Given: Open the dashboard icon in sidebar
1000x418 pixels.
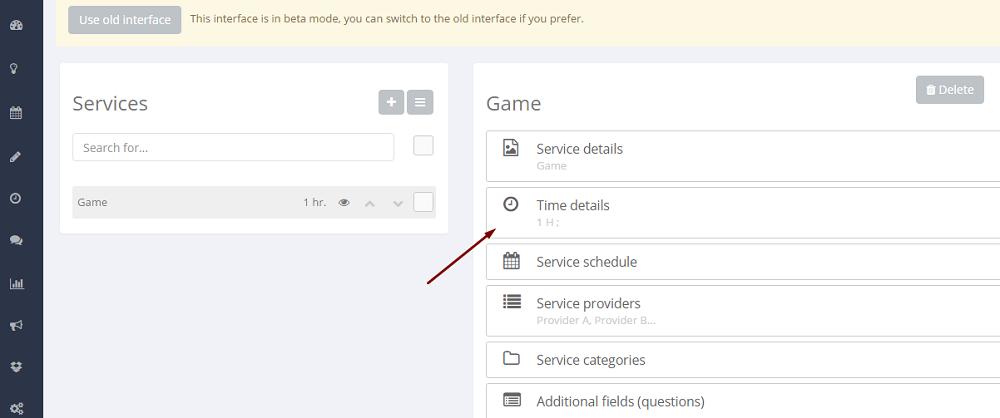Looking at the screenshot, I should [16, 25].
